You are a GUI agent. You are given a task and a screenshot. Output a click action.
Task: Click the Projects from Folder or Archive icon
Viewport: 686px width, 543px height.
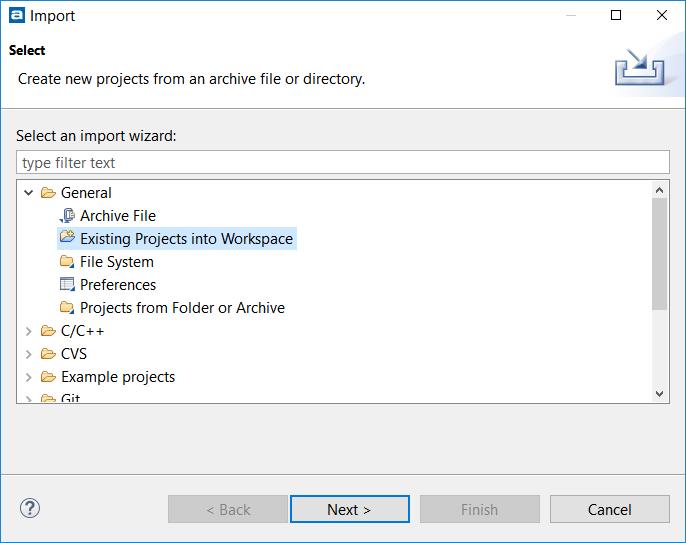(x=67, y=308)
